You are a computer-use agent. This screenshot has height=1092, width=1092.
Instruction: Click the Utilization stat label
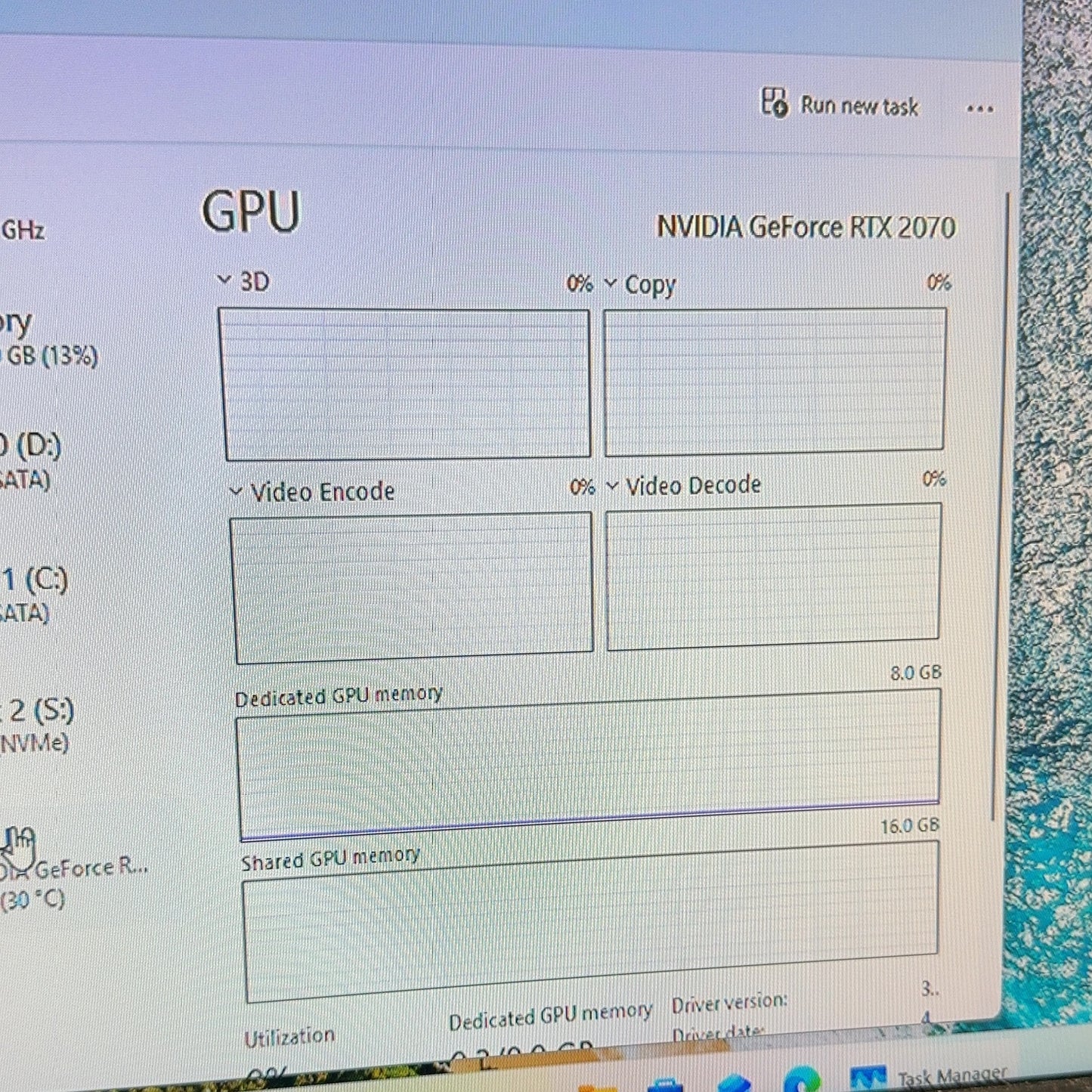tap(289, 1037)
